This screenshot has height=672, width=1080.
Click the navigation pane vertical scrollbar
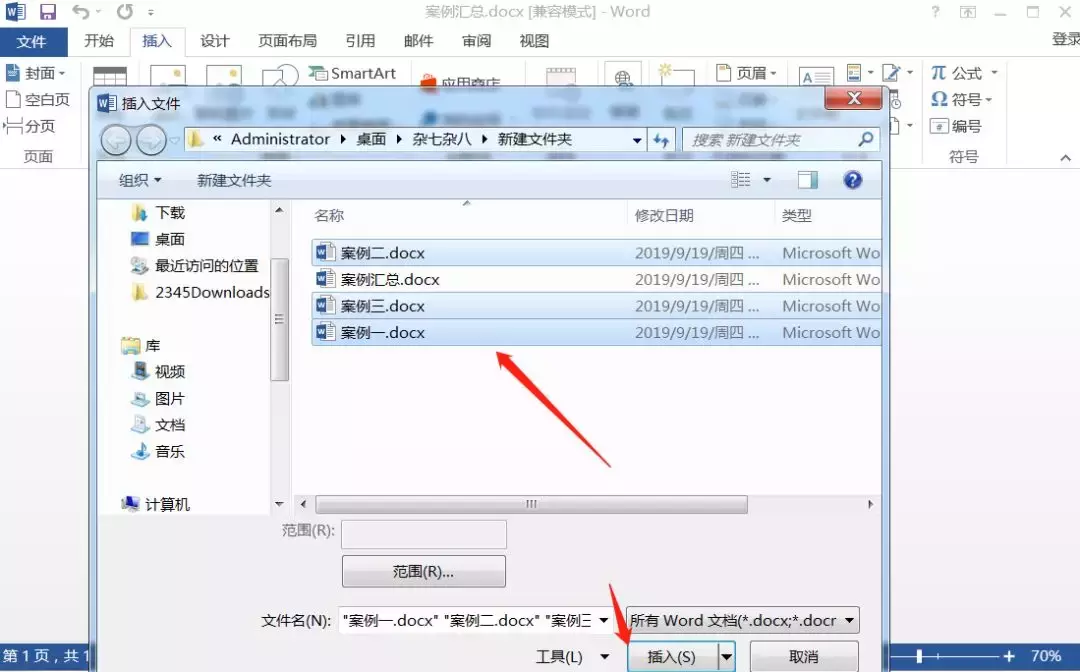click(x=279, y=319)
